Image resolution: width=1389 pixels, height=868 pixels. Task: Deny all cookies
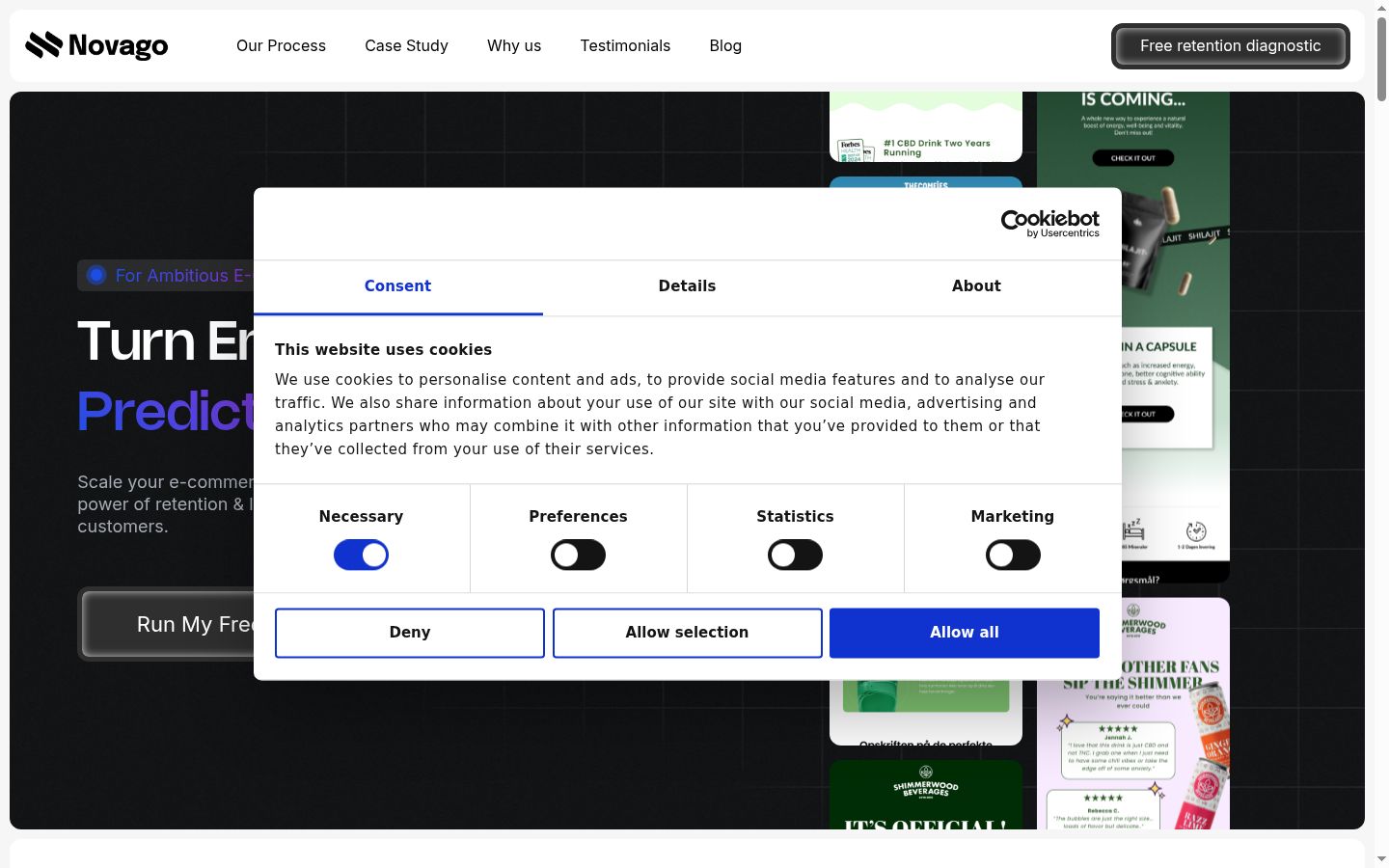pos(410,633)
